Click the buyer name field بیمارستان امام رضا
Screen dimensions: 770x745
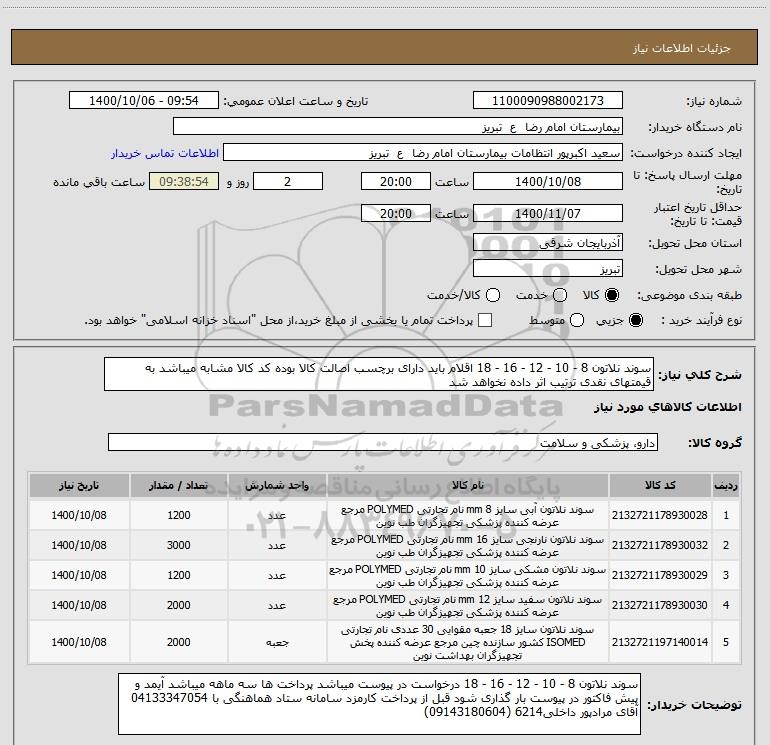pyautogui.click(x=398, y=127)
